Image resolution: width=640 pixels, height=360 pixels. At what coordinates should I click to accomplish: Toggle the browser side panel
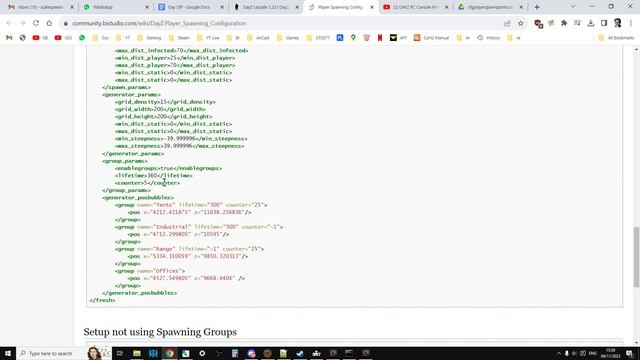pyautogui.click(x=604, y=23)
